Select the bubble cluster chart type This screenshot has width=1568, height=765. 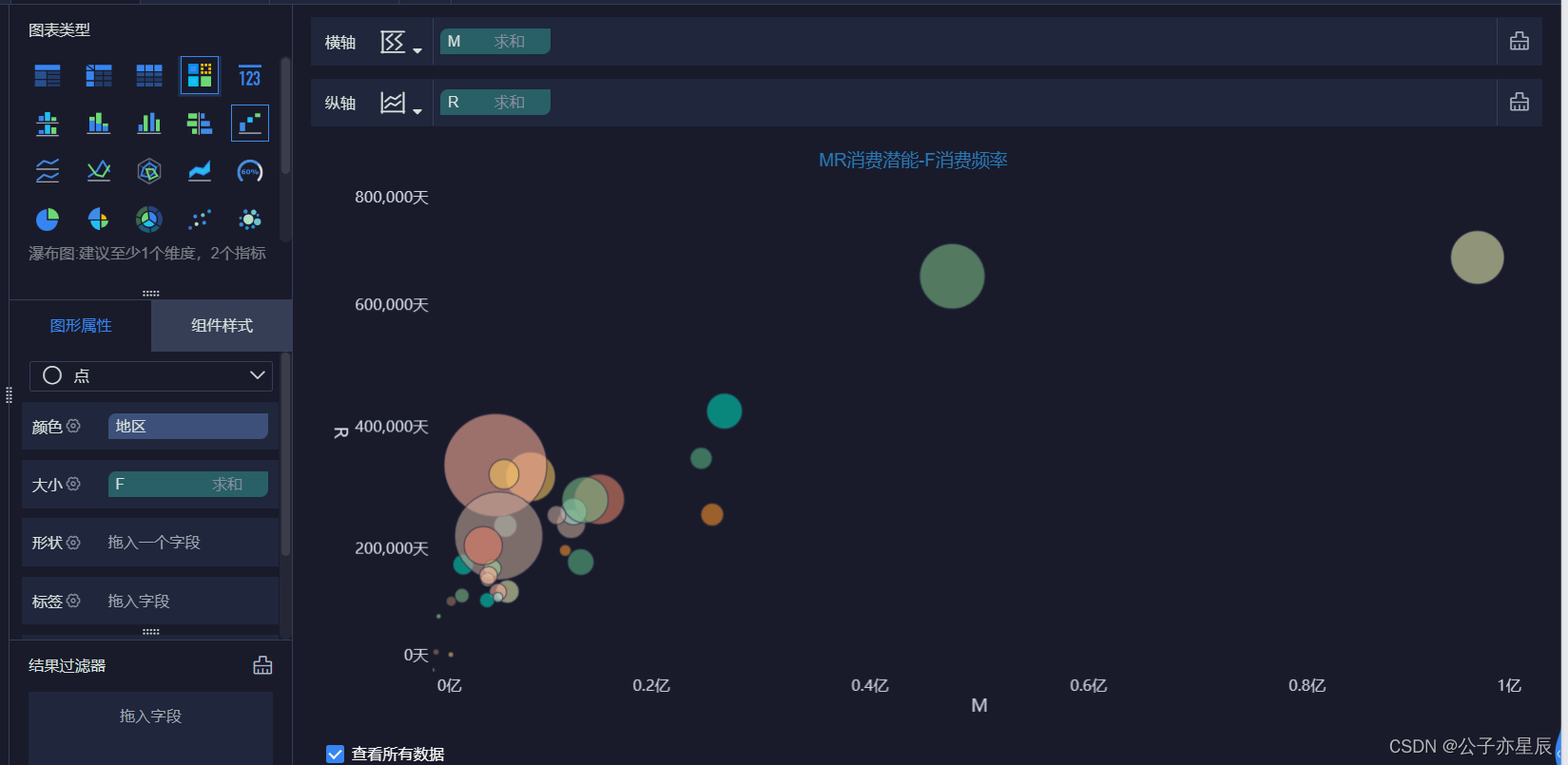250,220
